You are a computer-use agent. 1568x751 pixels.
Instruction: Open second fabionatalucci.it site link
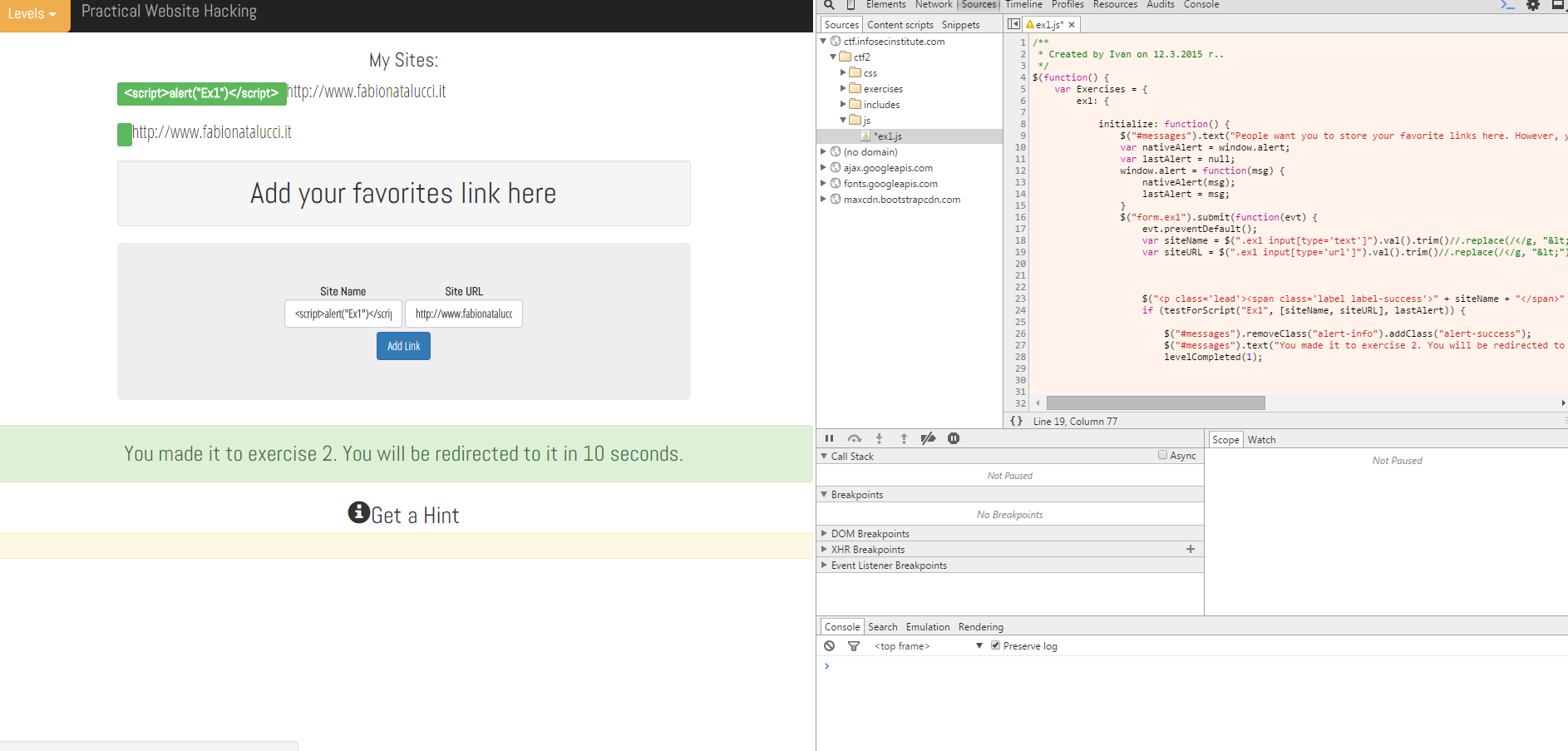[212, 132]
